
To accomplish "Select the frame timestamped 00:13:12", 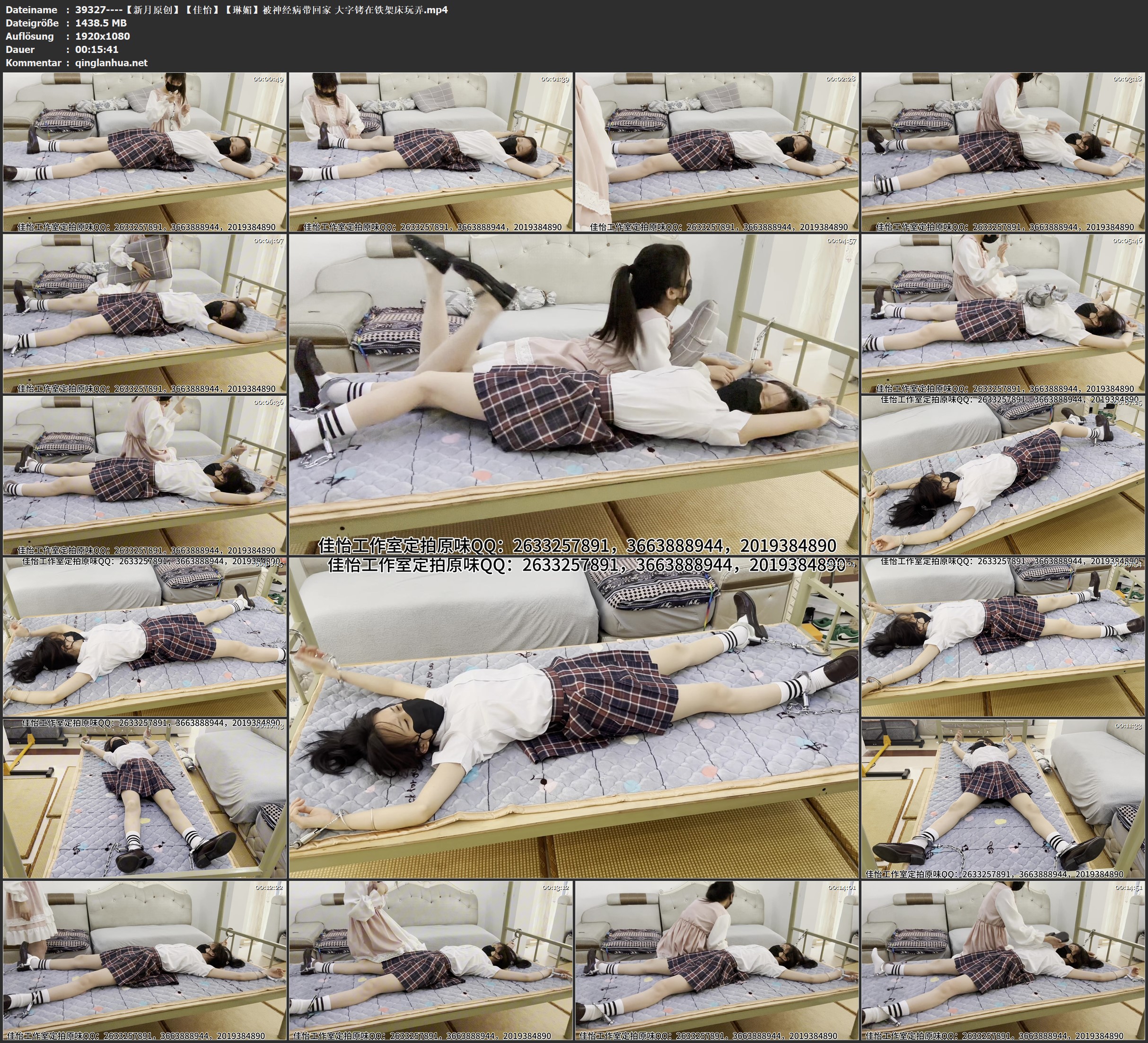I will coord(430,960).
